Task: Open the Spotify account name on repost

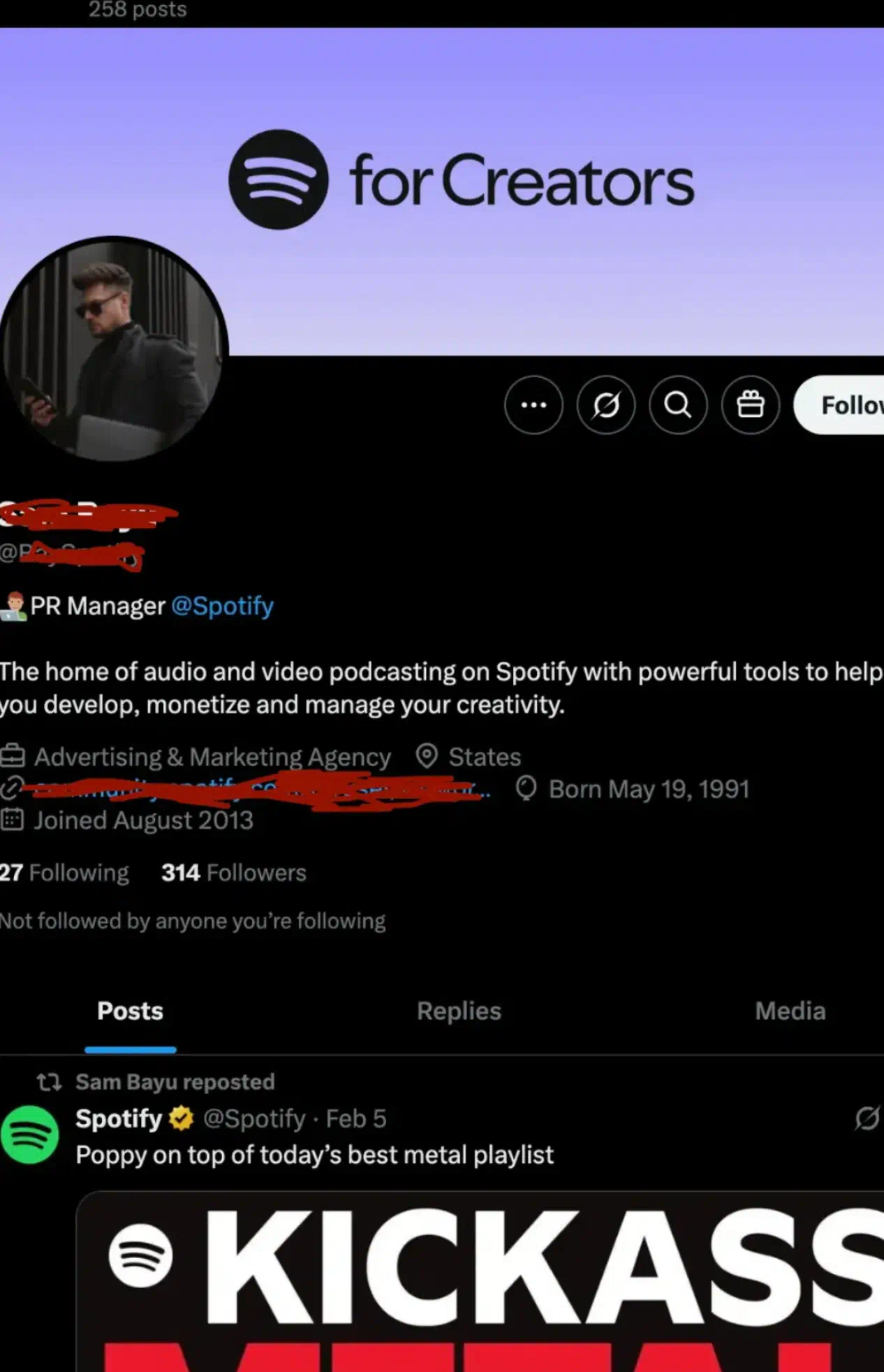Action: 118,1118
